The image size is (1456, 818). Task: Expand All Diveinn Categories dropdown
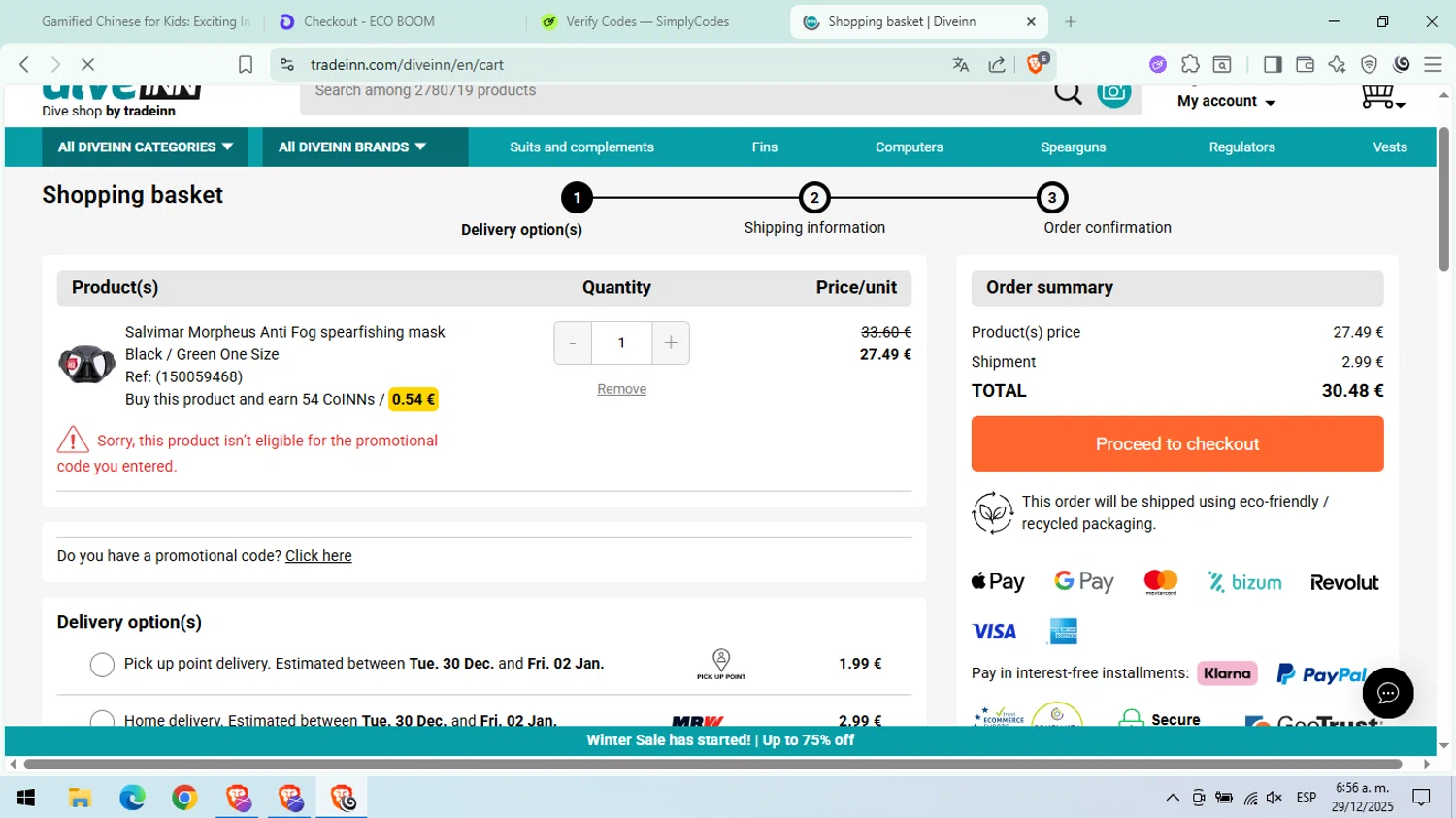[146, 147]
